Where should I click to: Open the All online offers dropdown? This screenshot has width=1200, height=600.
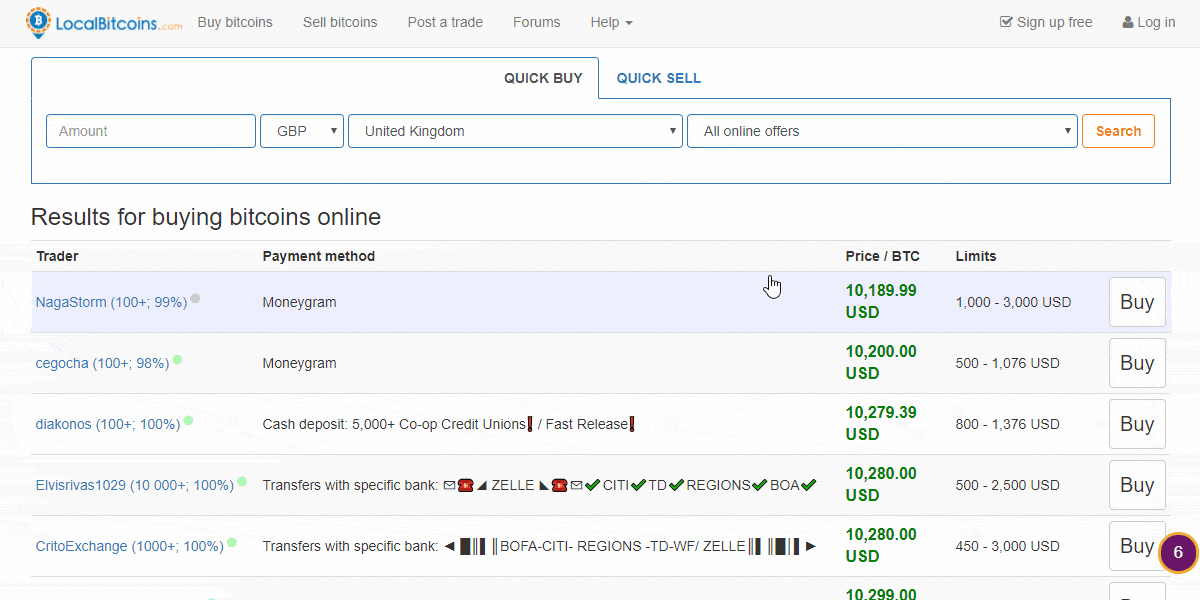pos(882,131)
